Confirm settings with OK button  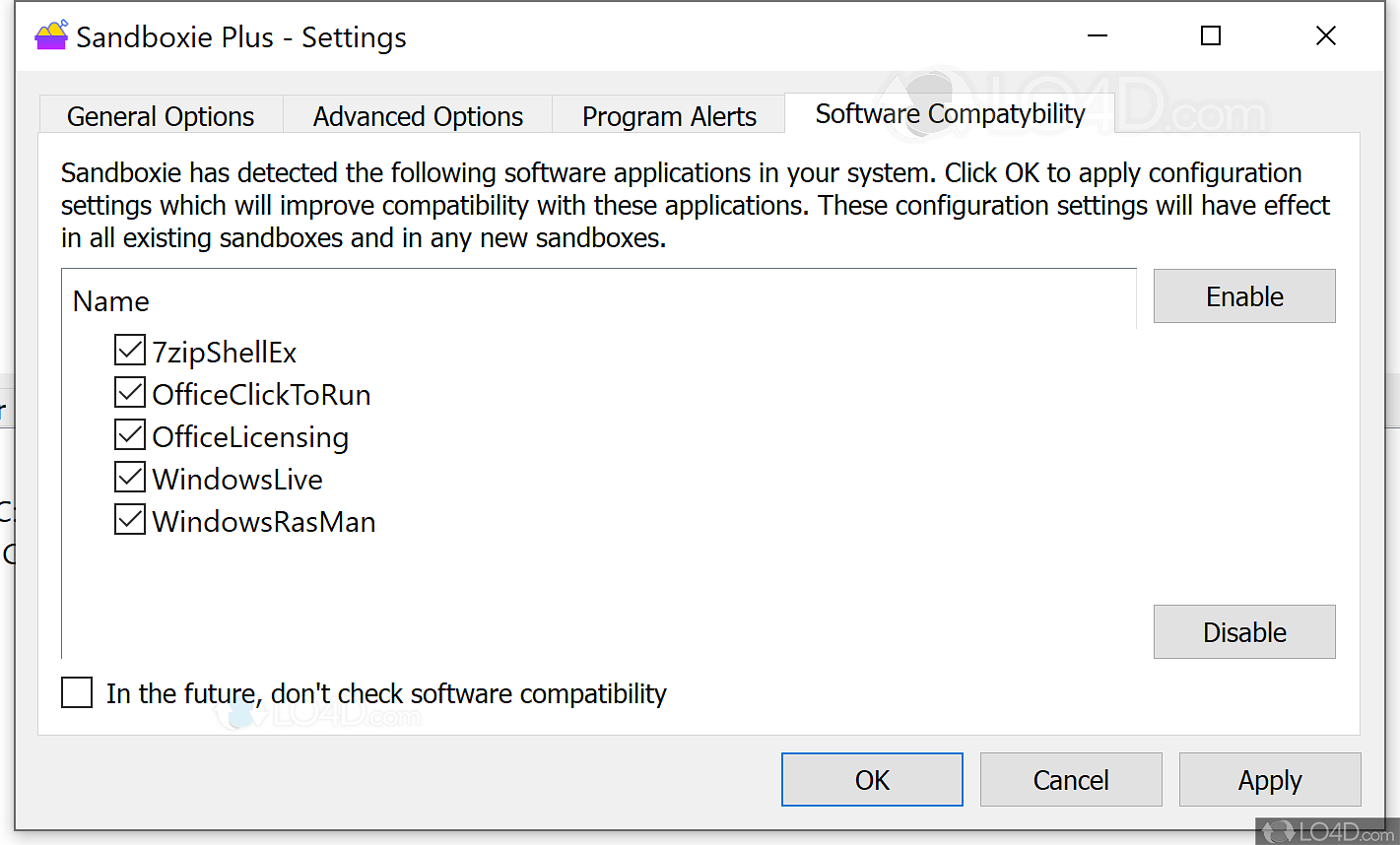[x=872, y=780]
